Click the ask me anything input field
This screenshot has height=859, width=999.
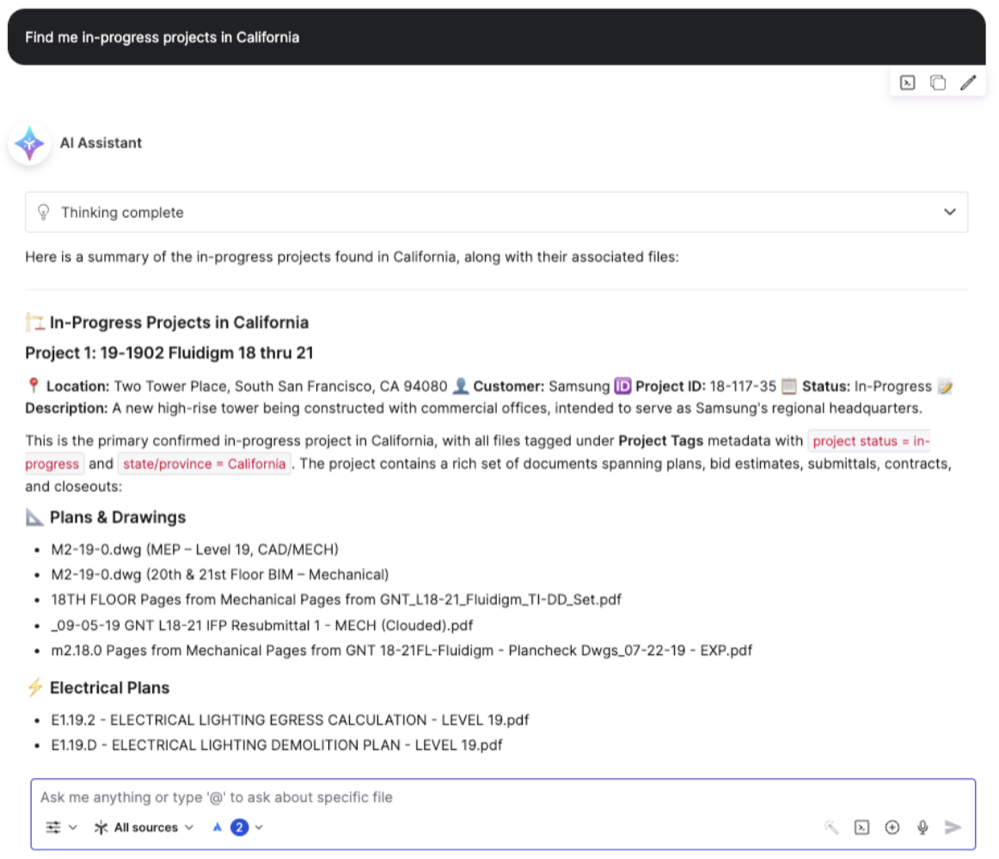pos(400,797)
